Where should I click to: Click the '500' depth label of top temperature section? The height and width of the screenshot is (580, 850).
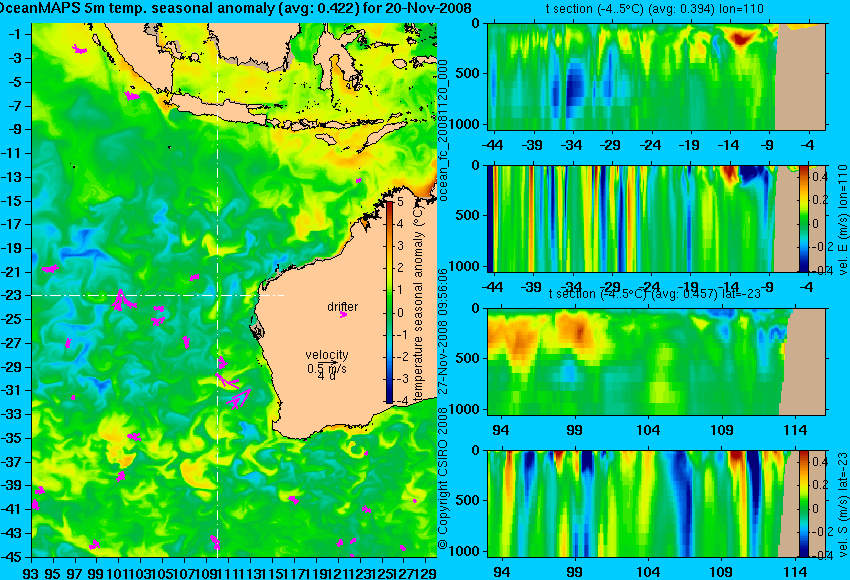point(469,74)
